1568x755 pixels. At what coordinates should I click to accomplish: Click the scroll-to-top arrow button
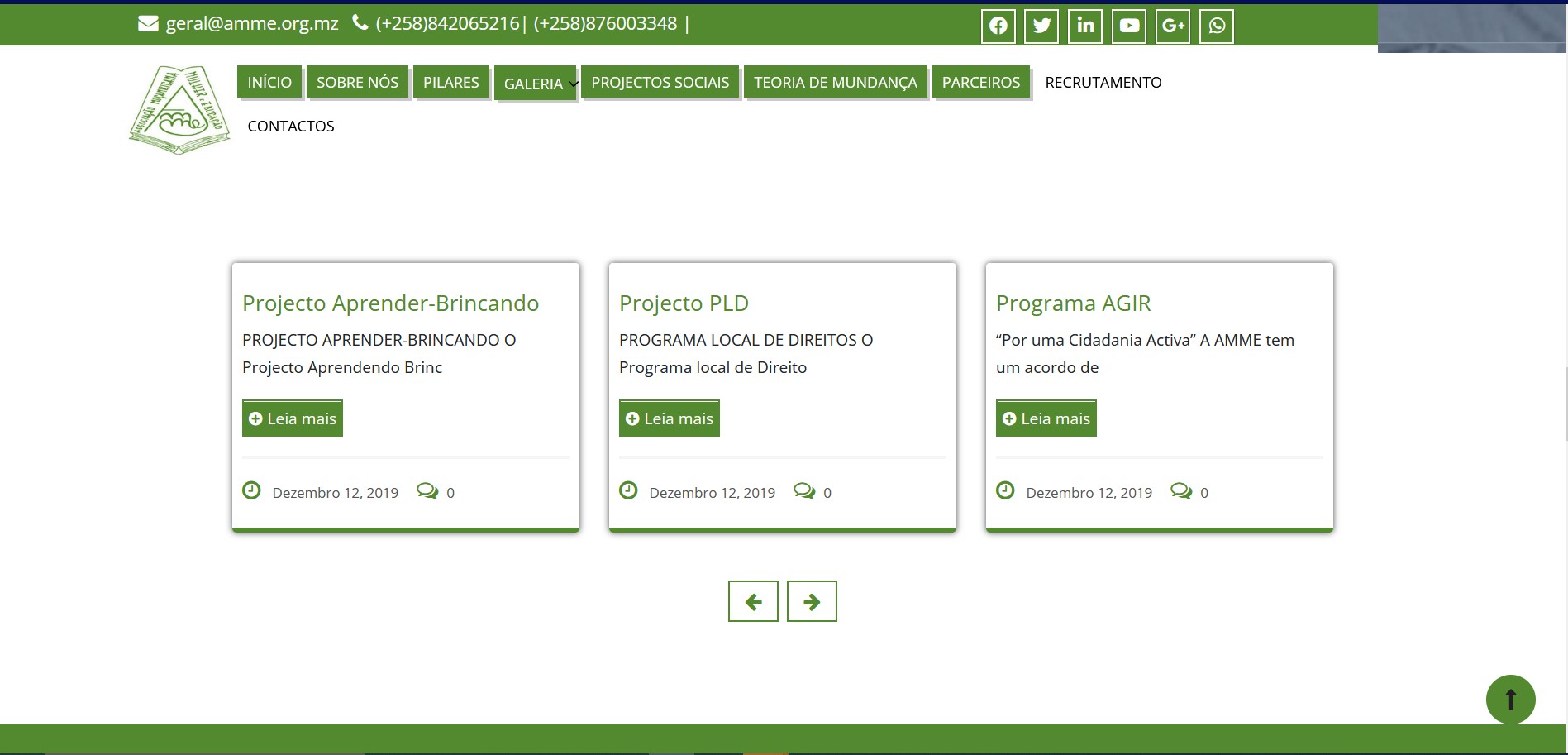pos(1510,700)
